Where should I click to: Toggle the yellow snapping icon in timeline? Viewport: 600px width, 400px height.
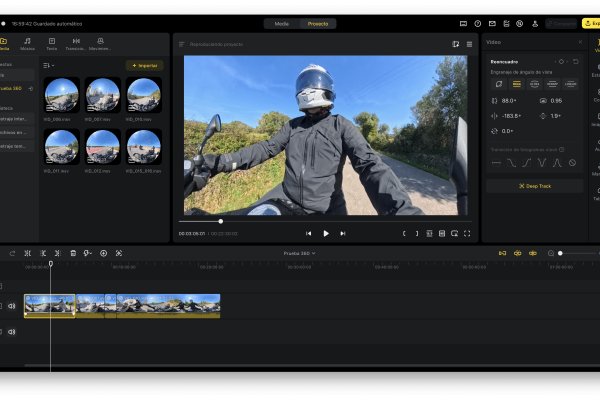(502, 253)
